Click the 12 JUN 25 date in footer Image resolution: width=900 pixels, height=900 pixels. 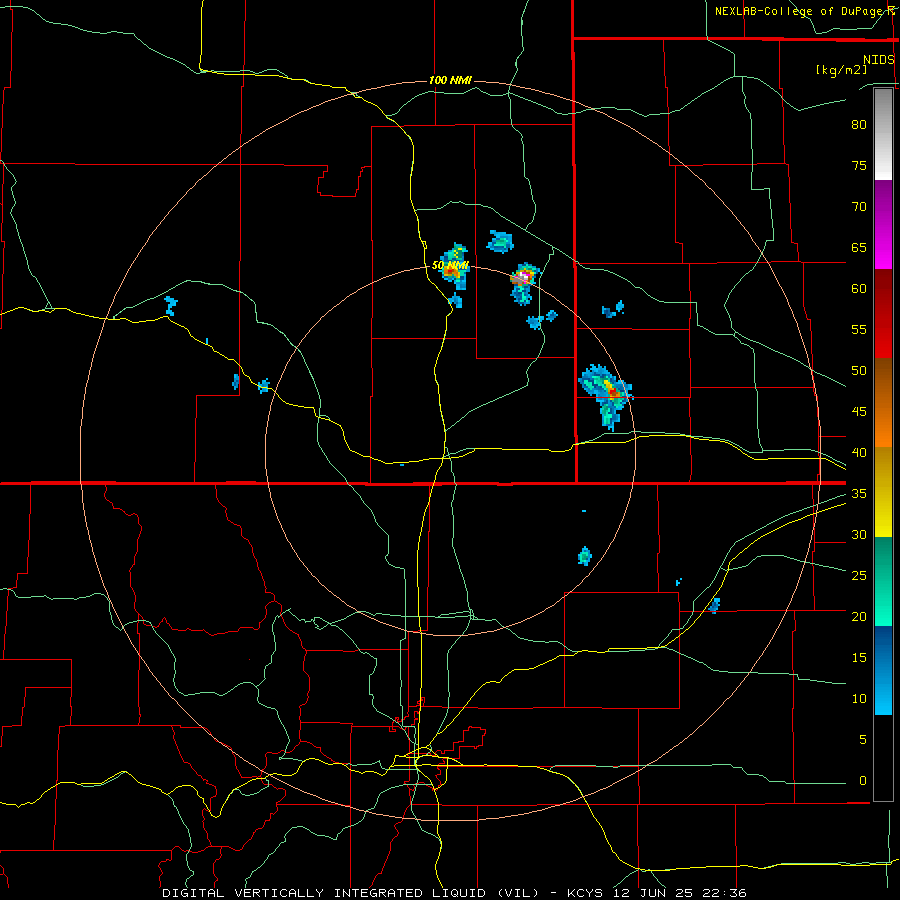pos(654,893)
